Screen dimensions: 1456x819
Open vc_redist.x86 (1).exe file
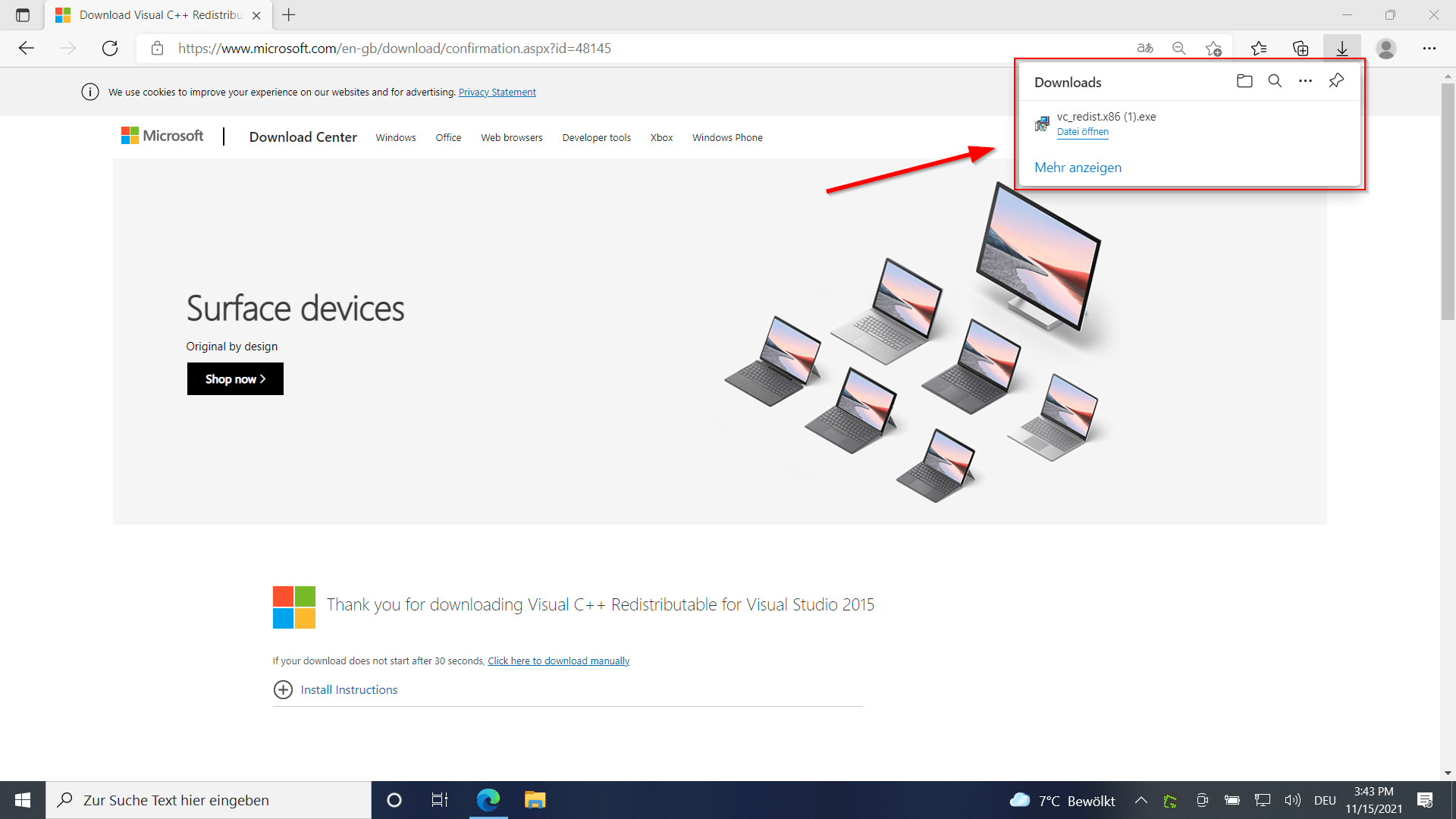1082,132
